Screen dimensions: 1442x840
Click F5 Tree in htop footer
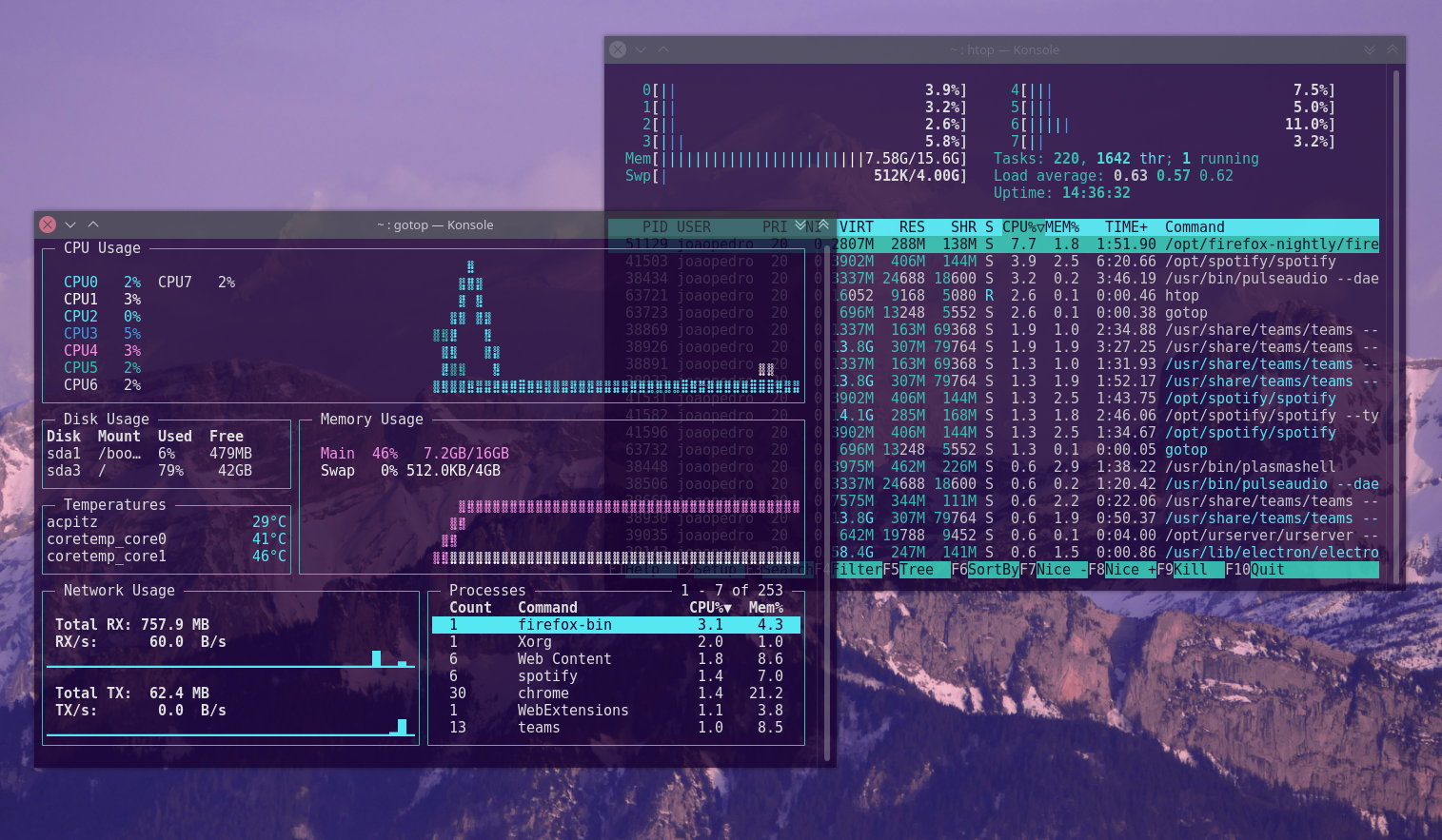[x=917, y=570]
